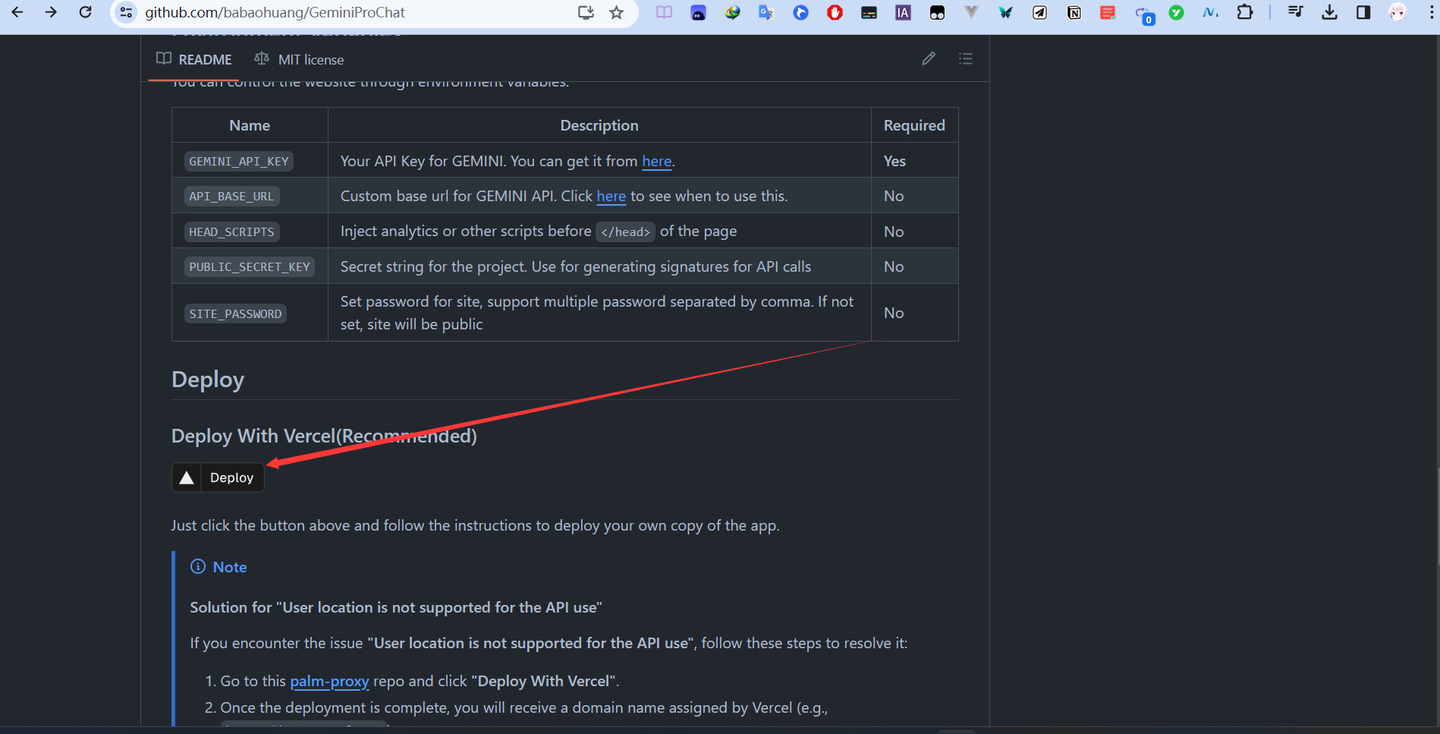This screenshot has width=1440, height=734.
Task: Open the pink open-book reader extension
Action: (x=664, y=13)
